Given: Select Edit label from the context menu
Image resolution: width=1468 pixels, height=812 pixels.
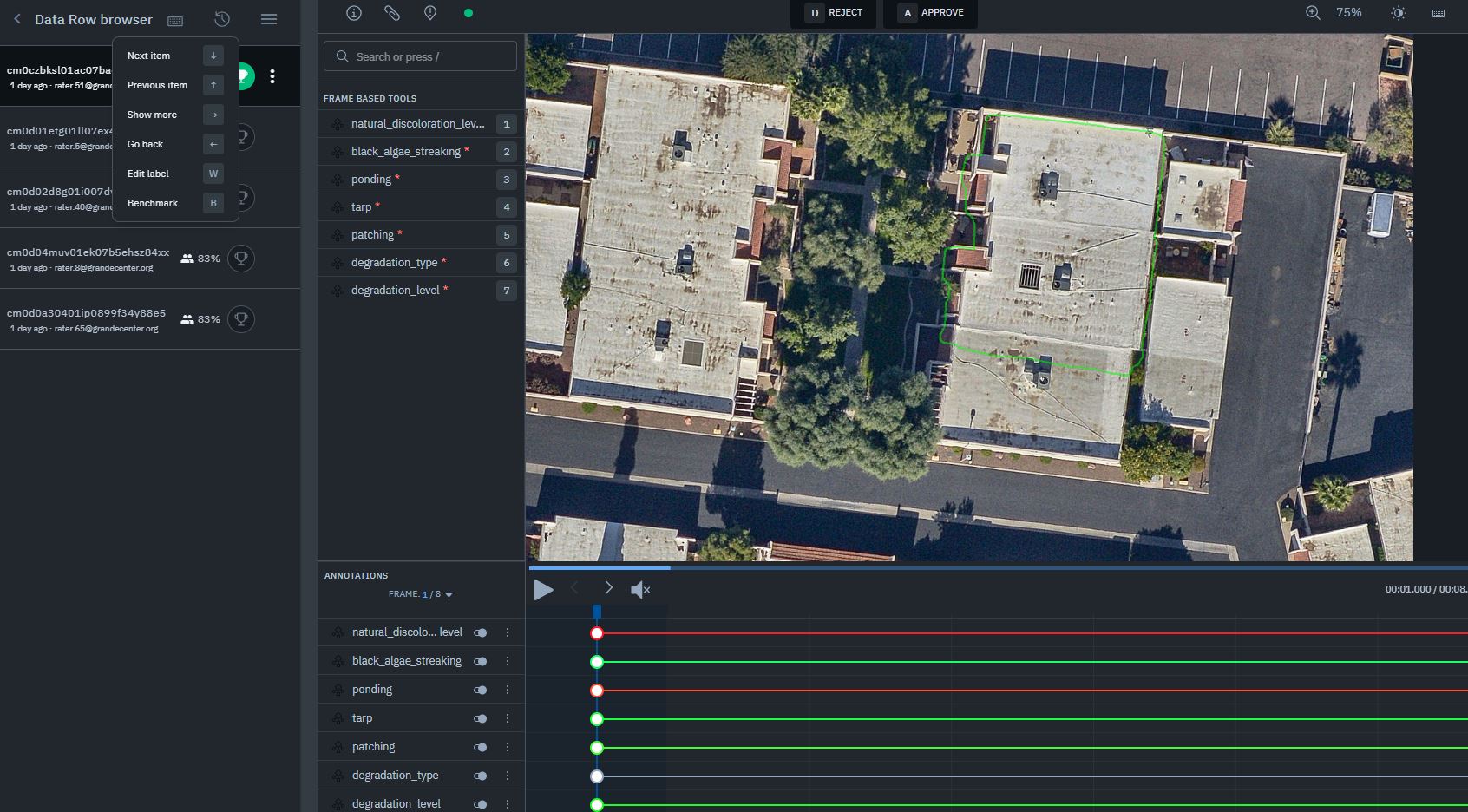Looking at the screenshot, I should [x=148, y=174].
